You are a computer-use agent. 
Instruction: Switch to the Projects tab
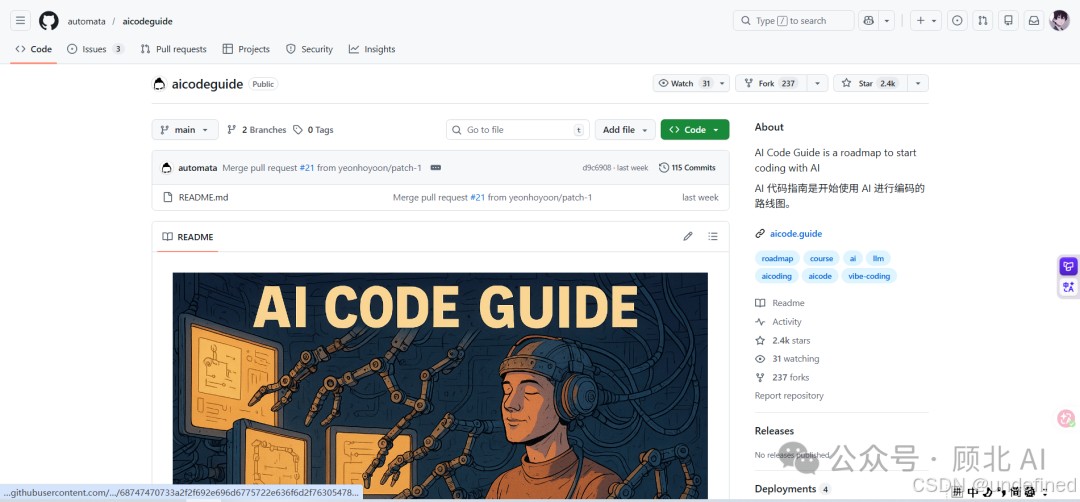(246, 49)
